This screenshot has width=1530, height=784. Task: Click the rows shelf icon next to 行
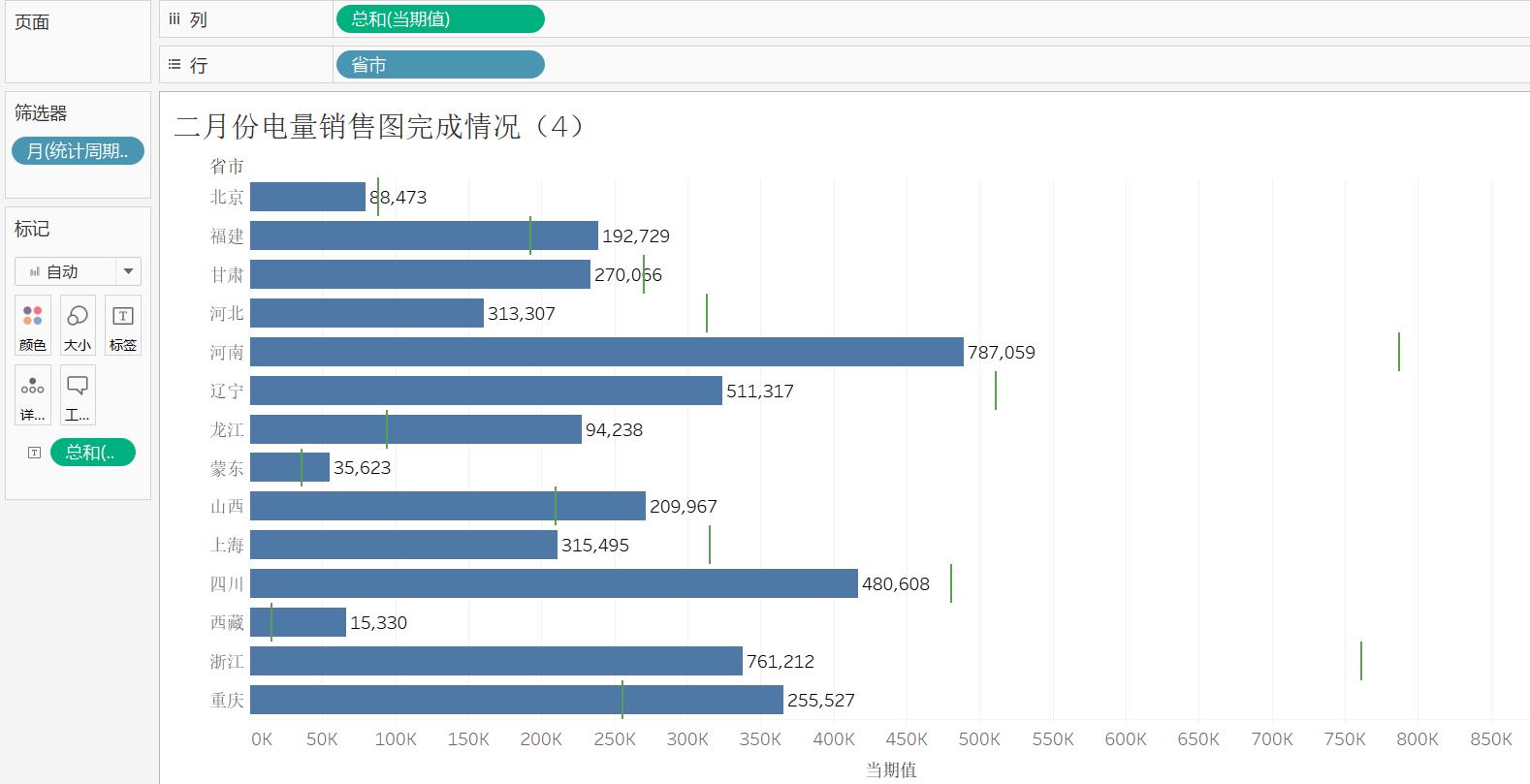click(x=175, y=65)
